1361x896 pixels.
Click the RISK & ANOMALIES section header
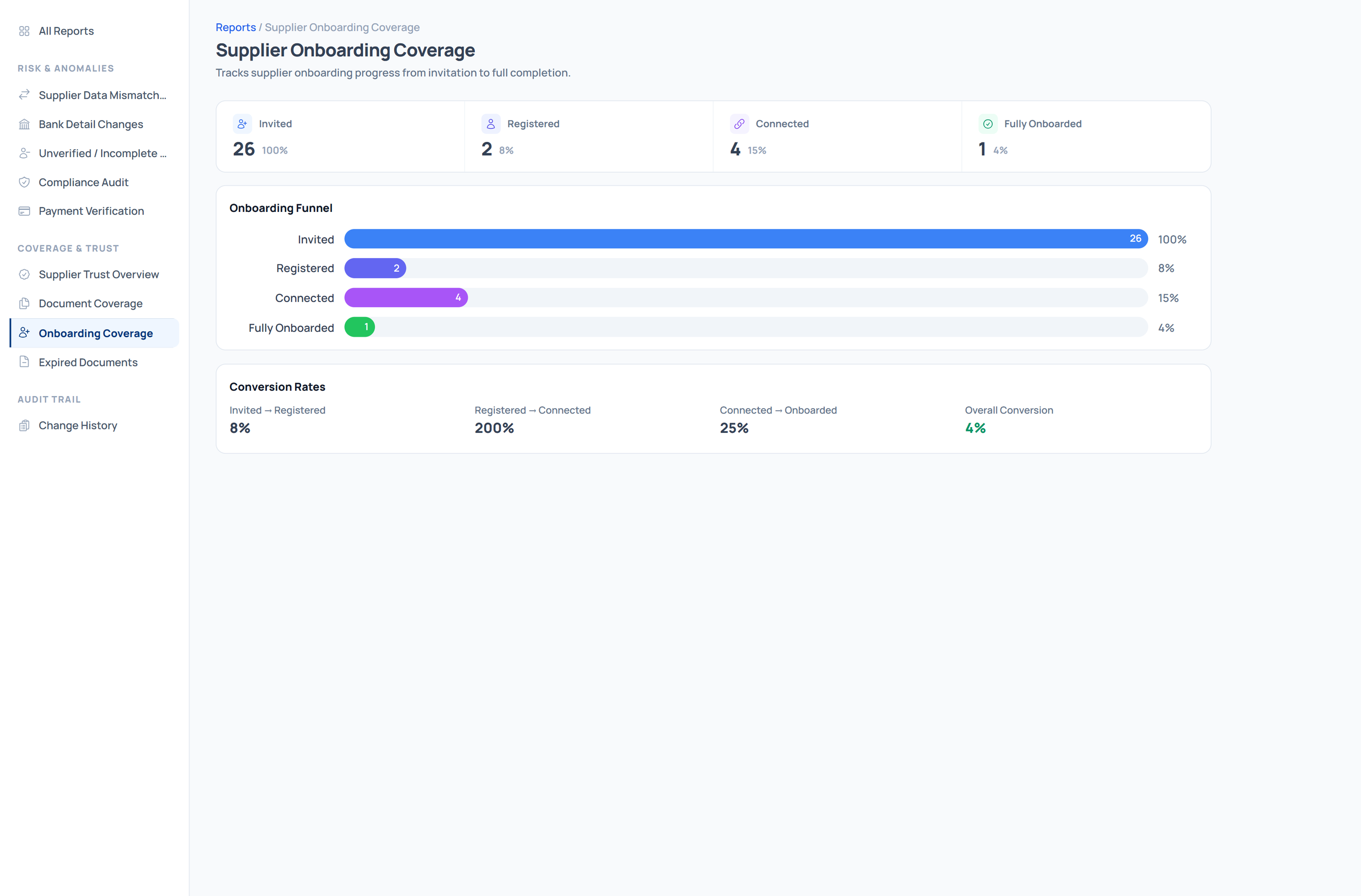[x=66, y=69]
